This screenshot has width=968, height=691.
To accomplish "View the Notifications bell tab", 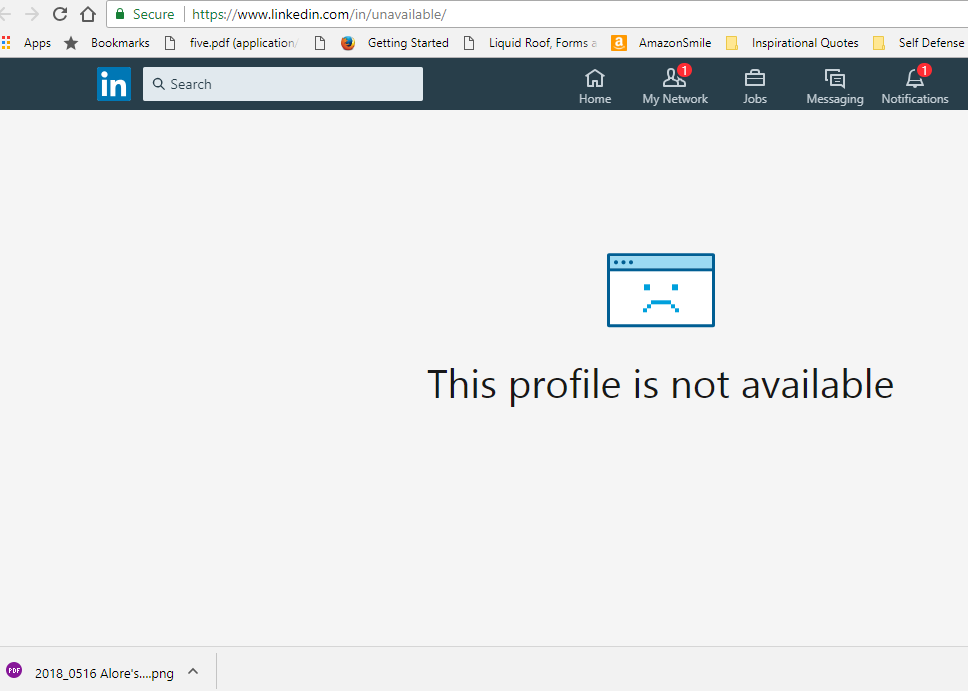I will pyautogui.click(x=915, y=86).
